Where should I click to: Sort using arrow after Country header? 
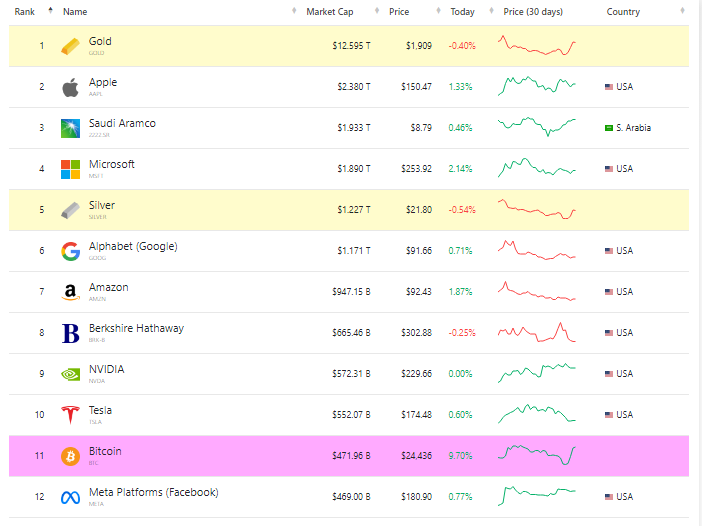point(682,10)
